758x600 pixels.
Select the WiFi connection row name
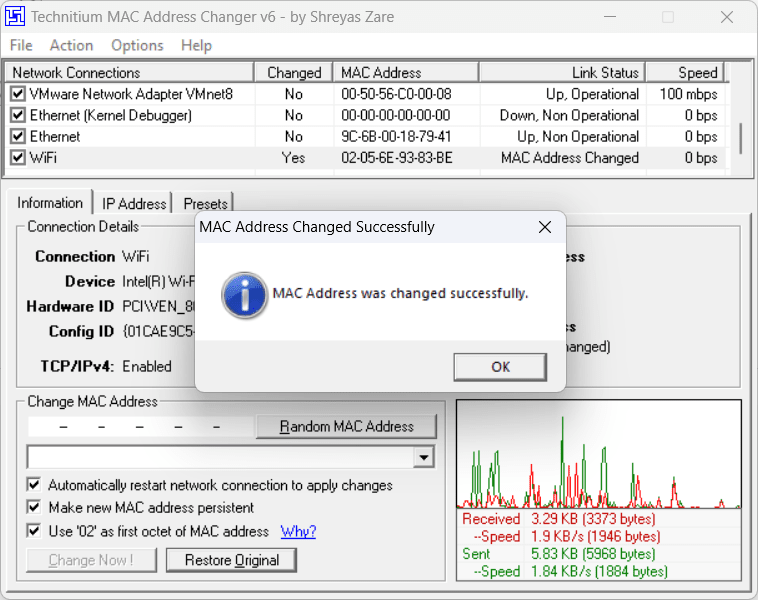pos(43,158)
